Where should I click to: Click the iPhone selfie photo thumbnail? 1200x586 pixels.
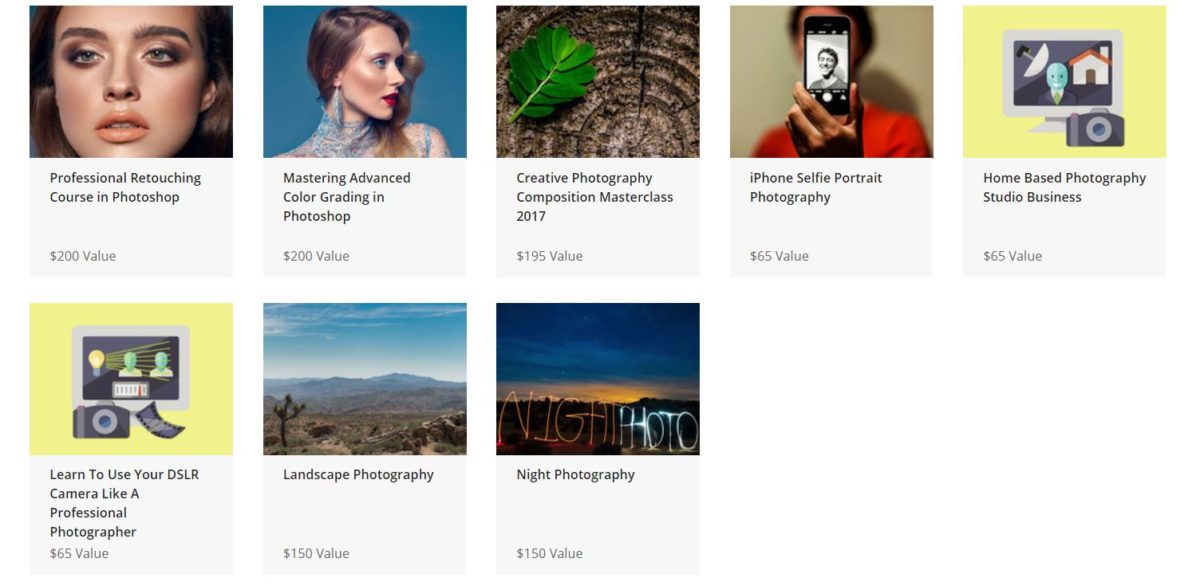click(830, 80)
